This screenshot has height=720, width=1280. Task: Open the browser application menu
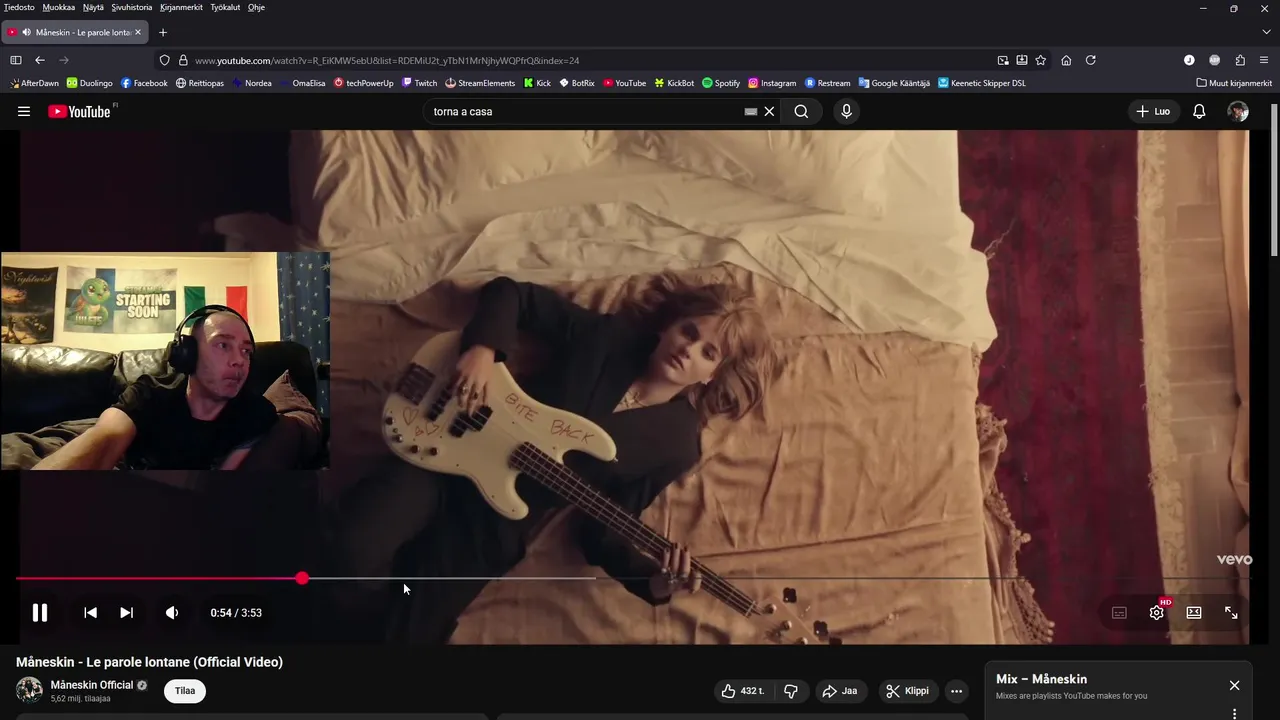coord(1265,60)
